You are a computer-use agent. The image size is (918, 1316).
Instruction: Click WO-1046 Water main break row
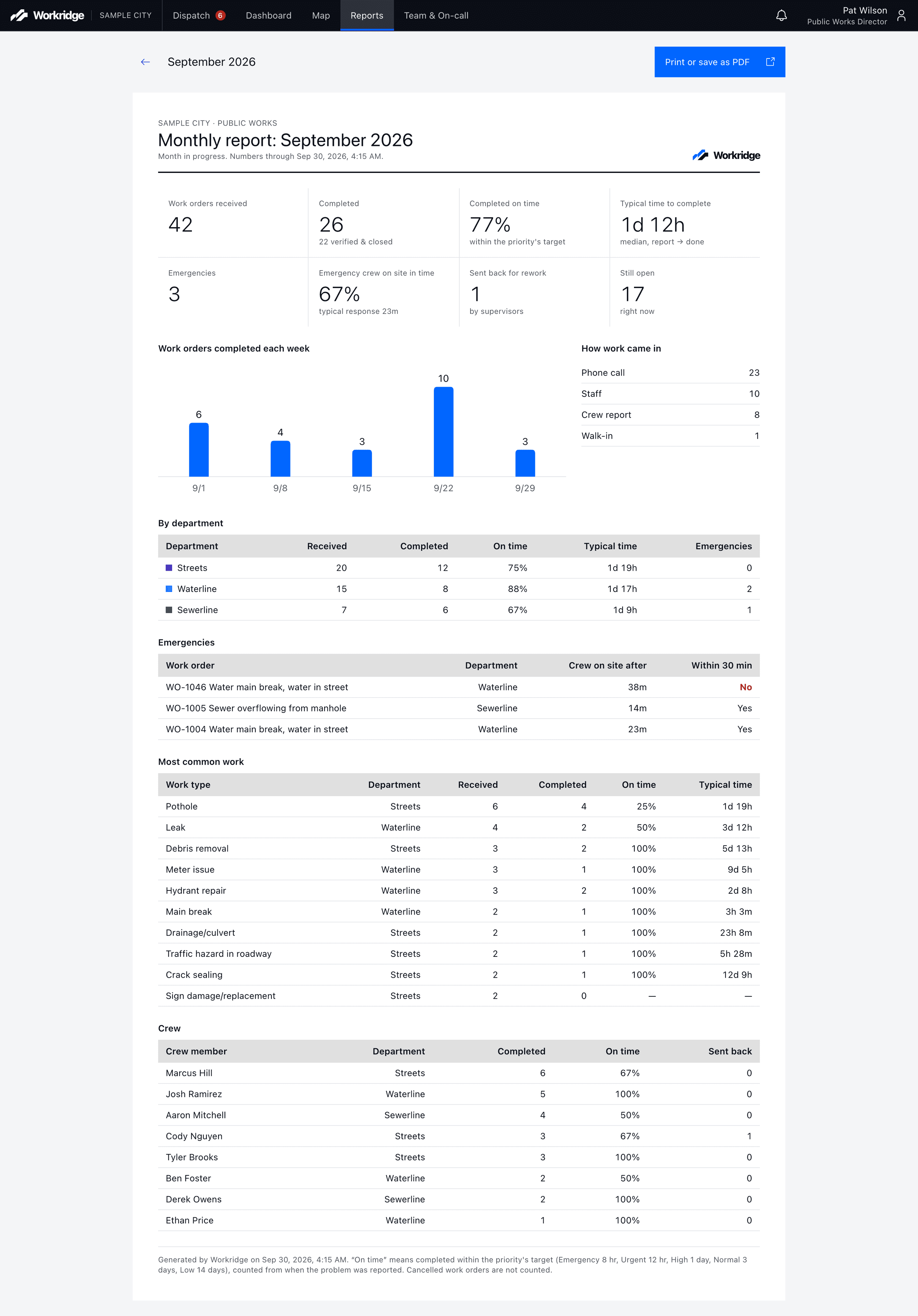click(x=459, y=687)
